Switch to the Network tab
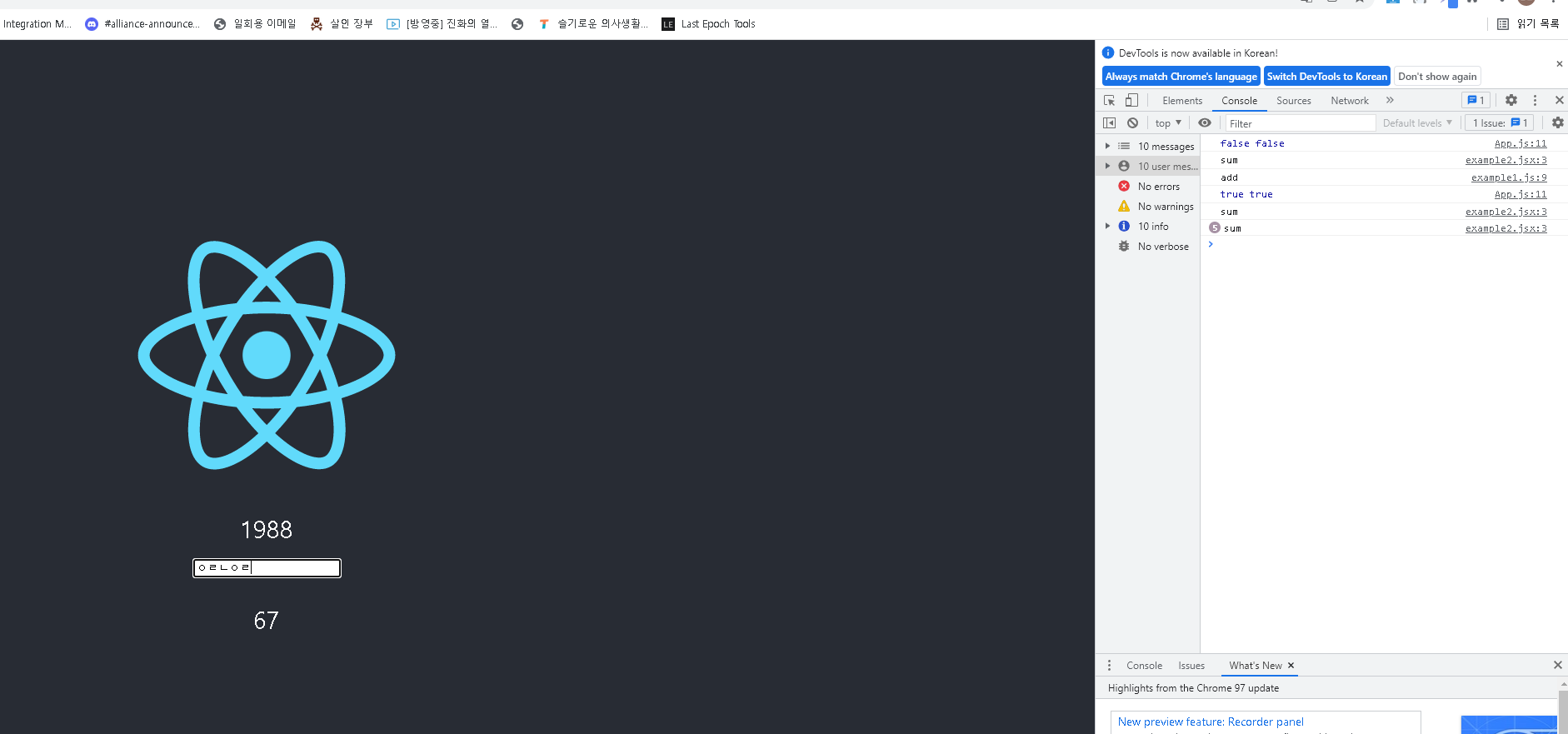The image size is (1568, 734). pyautogui.click(x=1350, y=100)
